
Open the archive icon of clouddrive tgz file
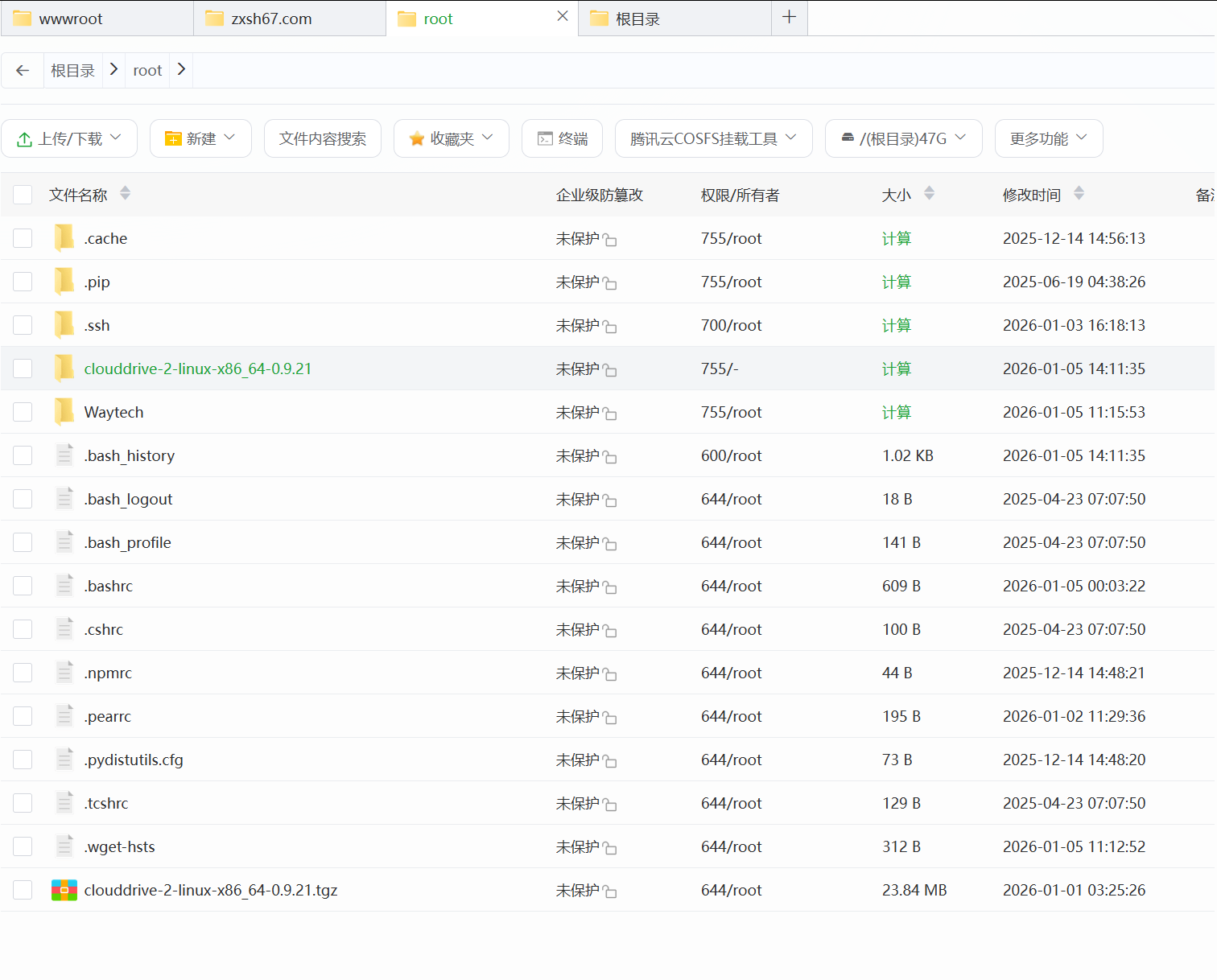[64, 889]
